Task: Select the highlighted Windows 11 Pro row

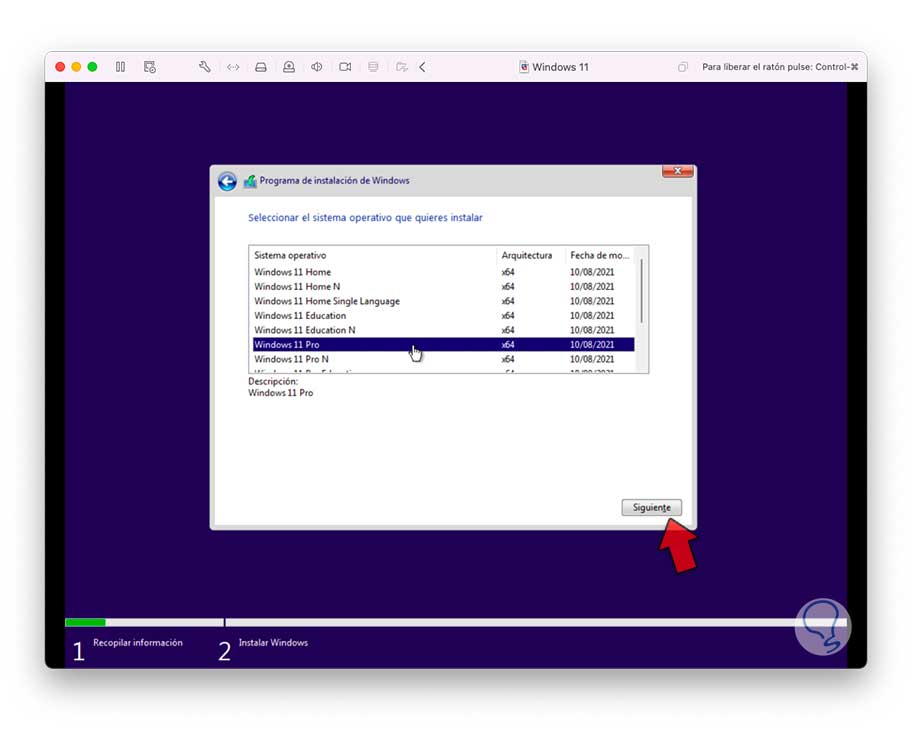Action: [x=443, y=344]
